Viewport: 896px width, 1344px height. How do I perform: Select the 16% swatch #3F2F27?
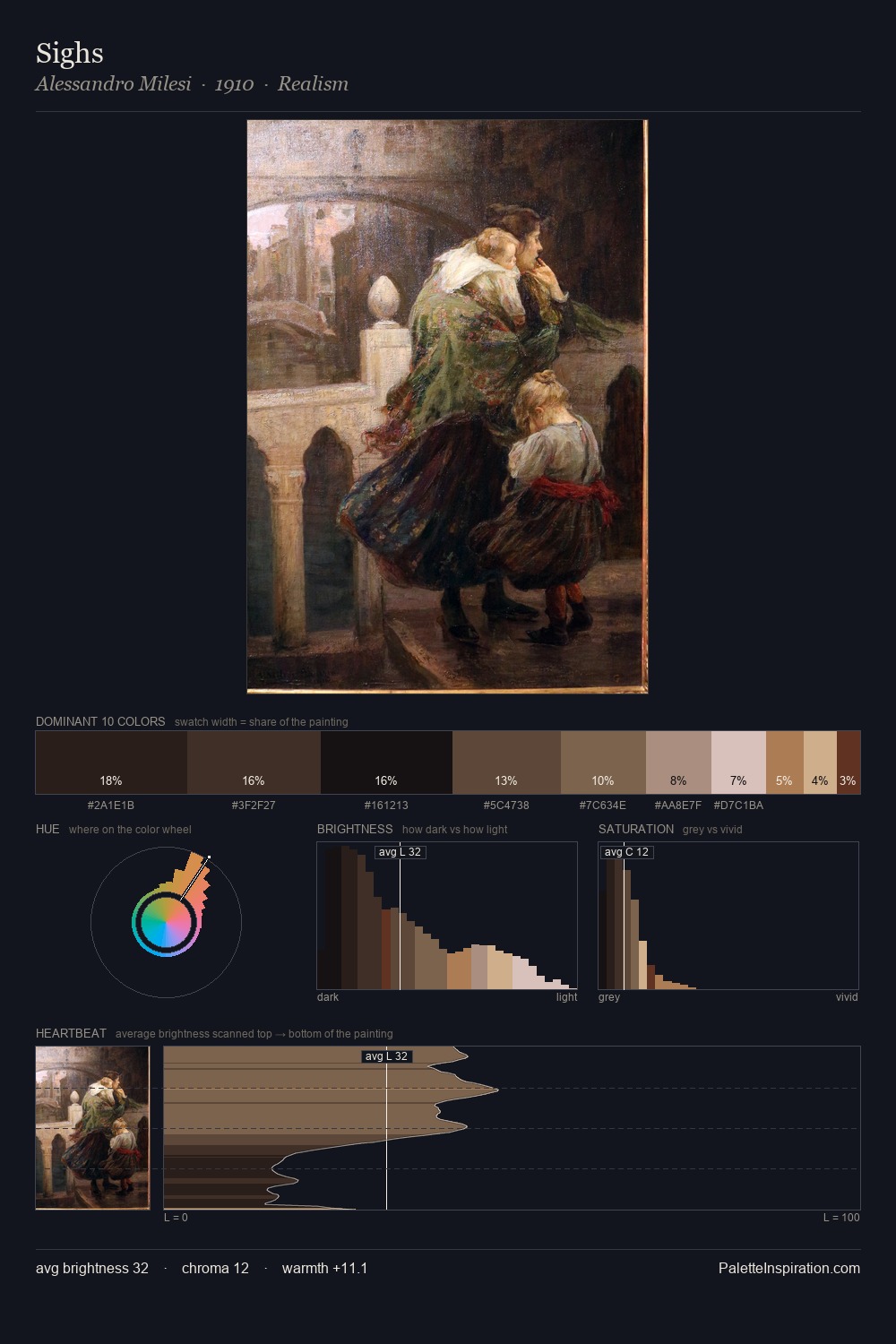254,762
